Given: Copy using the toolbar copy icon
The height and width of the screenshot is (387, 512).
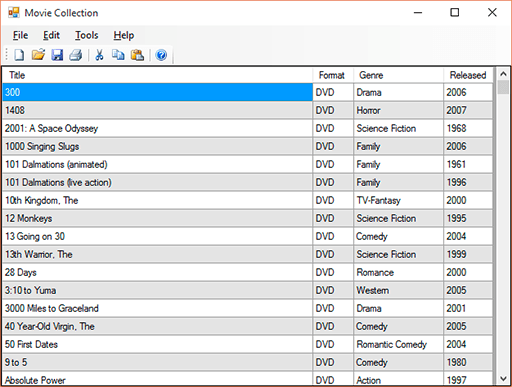Looking at the screenshot, I should click(118, 55).
